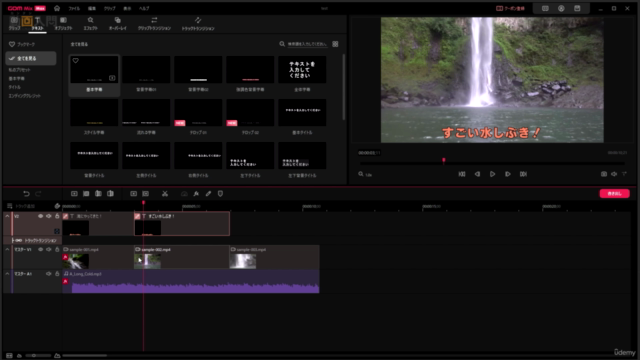Take a preview snapshot with camera icon
This screenshot has width=640, height=360.
pos(604,174)
